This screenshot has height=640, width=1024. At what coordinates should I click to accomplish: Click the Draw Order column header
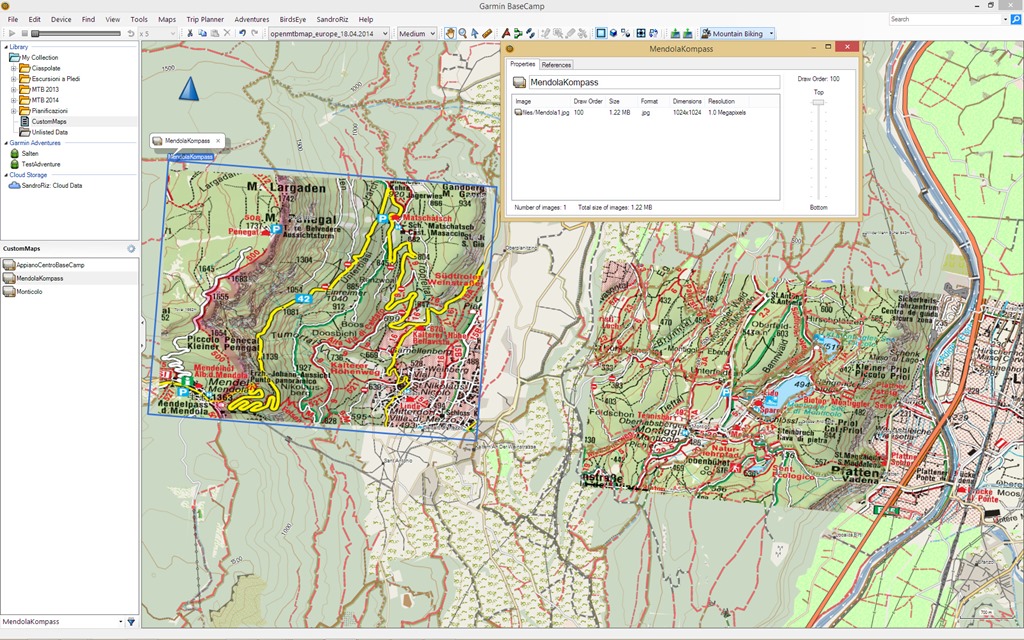point(588,101)
